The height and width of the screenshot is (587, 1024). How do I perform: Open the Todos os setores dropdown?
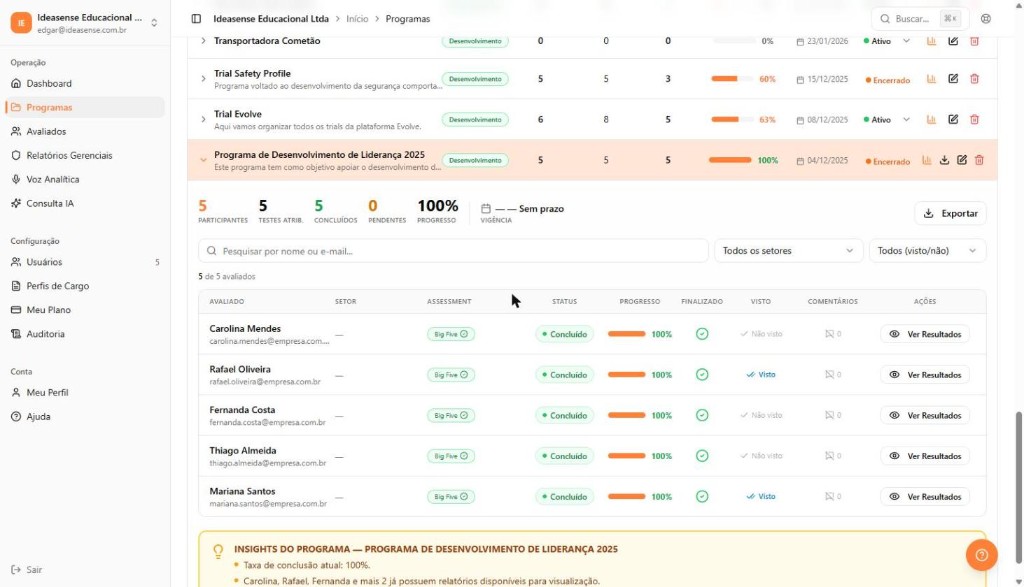pos(788,251)
